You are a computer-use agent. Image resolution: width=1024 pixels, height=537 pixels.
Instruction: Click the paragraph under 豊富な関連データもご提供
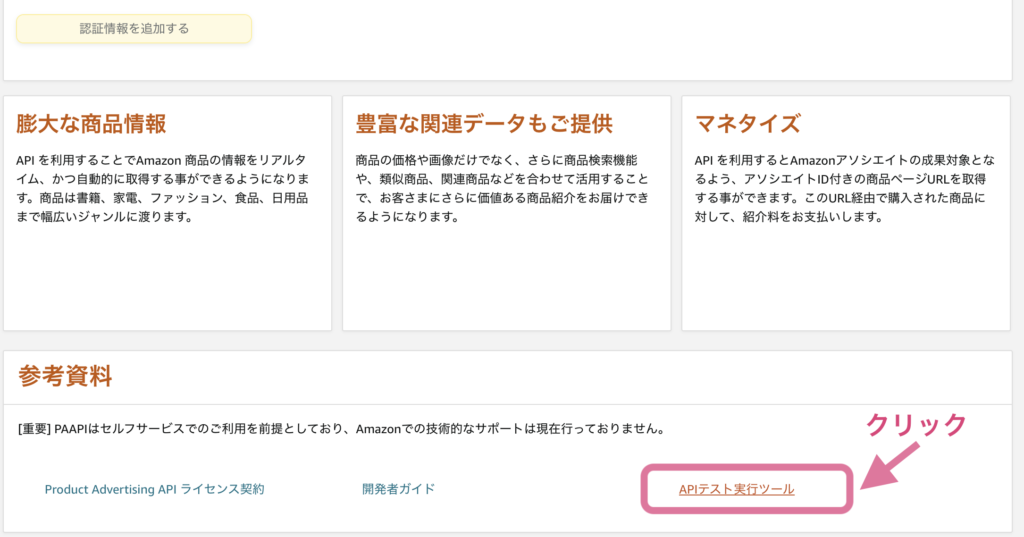[x=502, y=188]
